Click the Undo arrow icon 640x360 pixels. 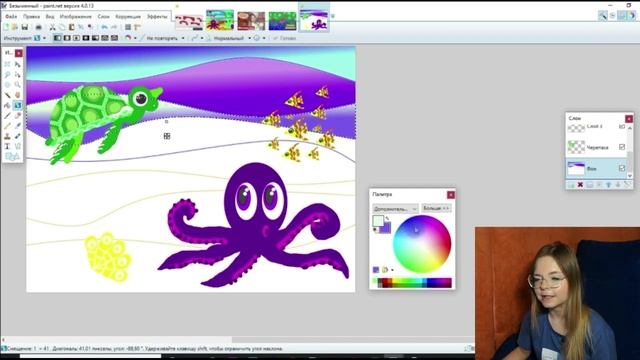[x=104, y=27]
